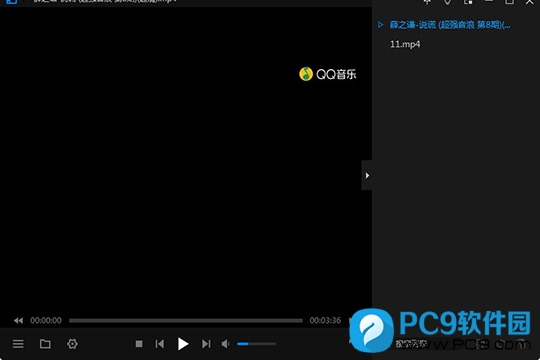
Task: Seek along the video progress bar
Action: tap(186, 321)
